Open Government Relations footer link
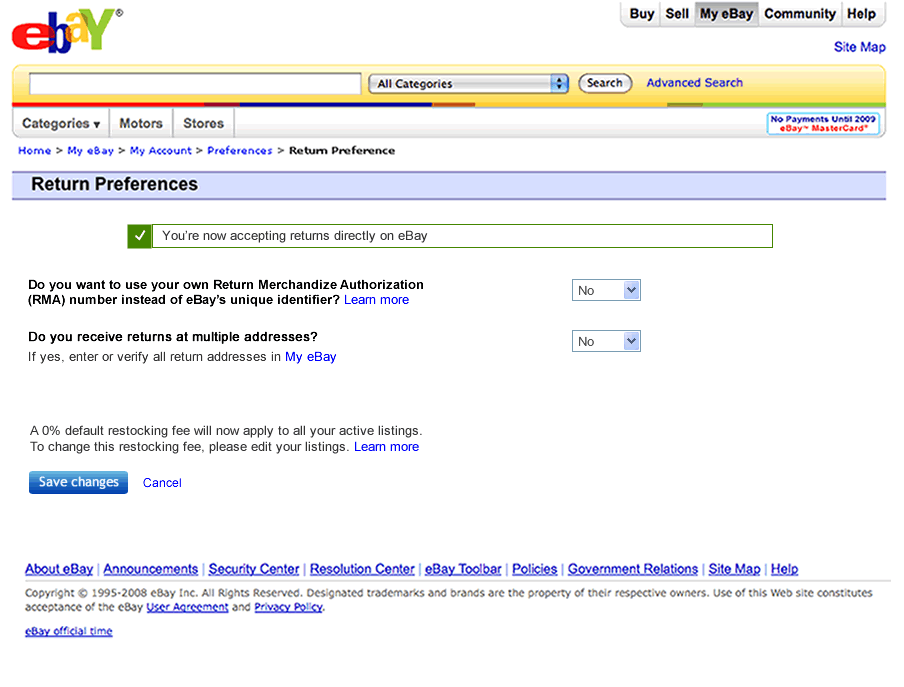The width and height of the screenshot is (904, 687). click(x=632, y=569)
